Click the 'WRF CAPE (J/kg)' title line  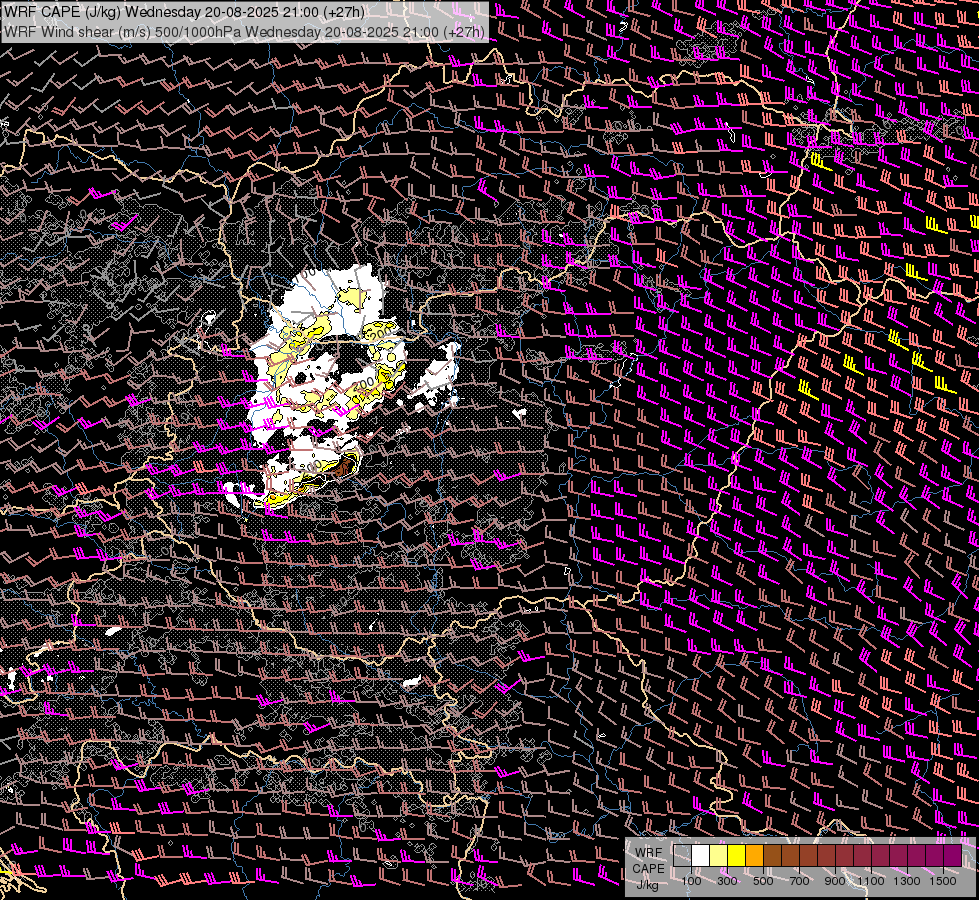(185, 12)
